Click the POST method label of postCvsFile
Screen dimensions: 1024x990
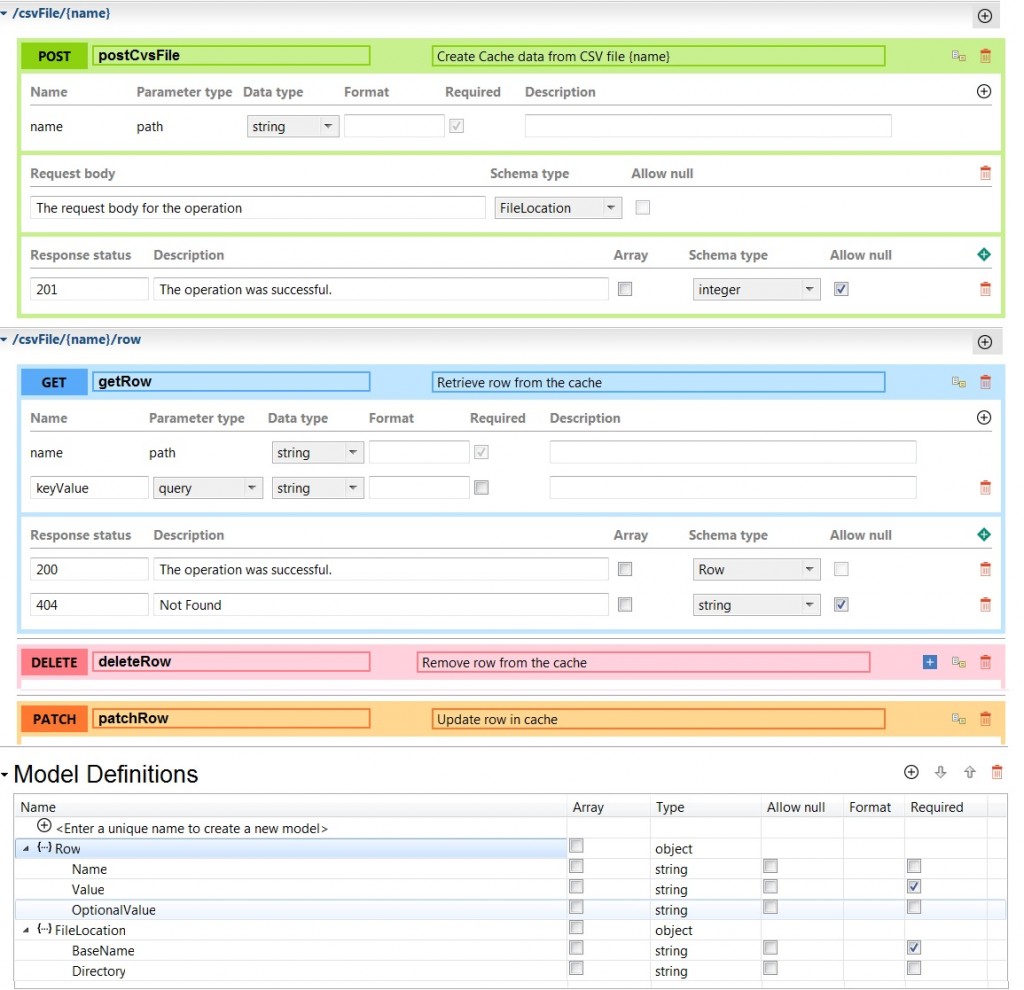coord(53,56)
